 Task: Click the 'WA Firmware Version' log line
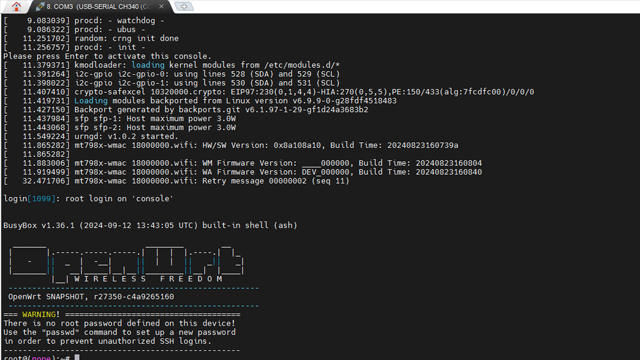point(242,172)
